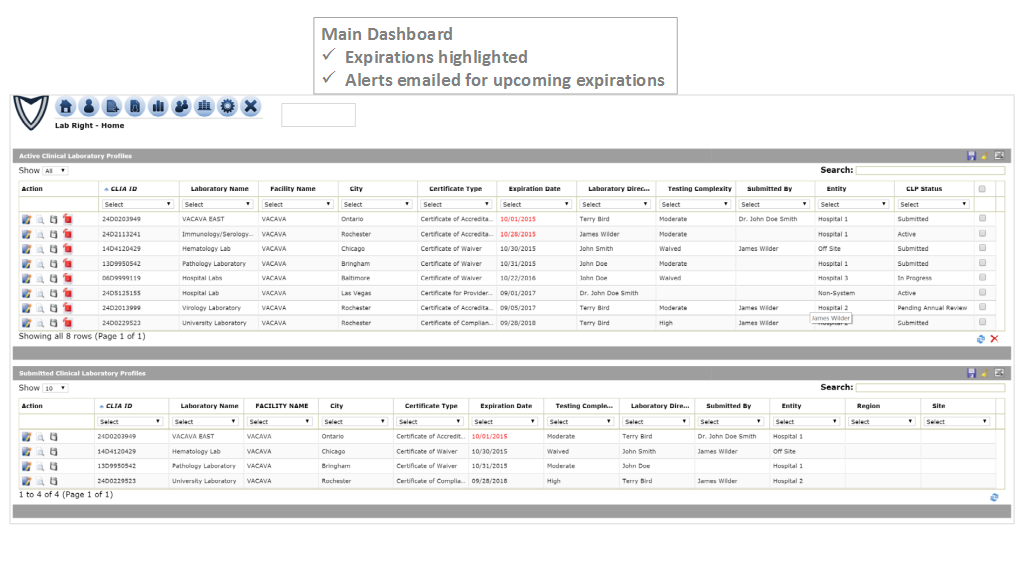
Task: Click red expiration date 10/28/2015
Action: click(518, 234)
